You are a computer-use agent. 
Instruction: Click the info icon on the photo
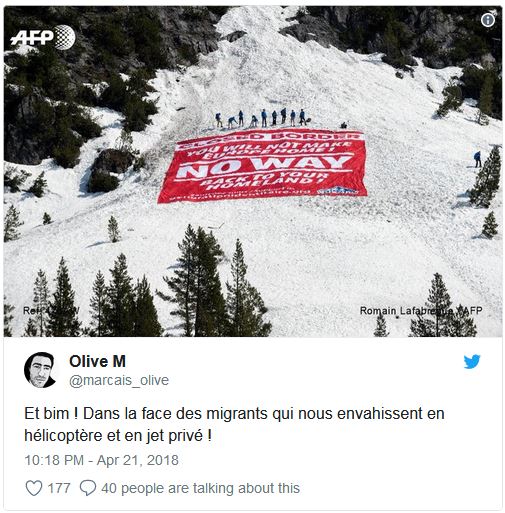pos(488,20)
